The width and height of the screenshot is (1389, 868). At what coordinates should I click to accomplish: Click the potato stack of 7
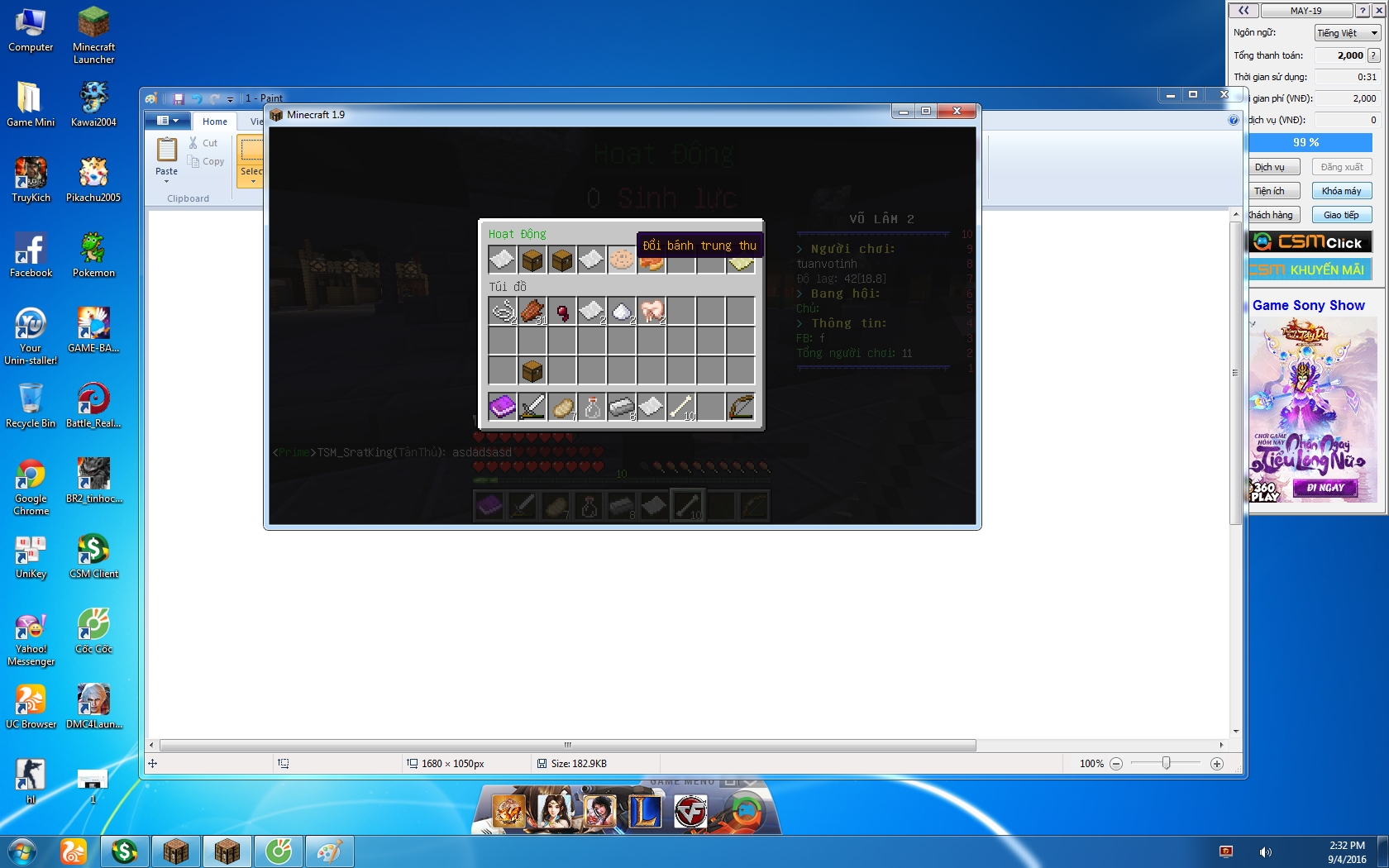point(562,407)
